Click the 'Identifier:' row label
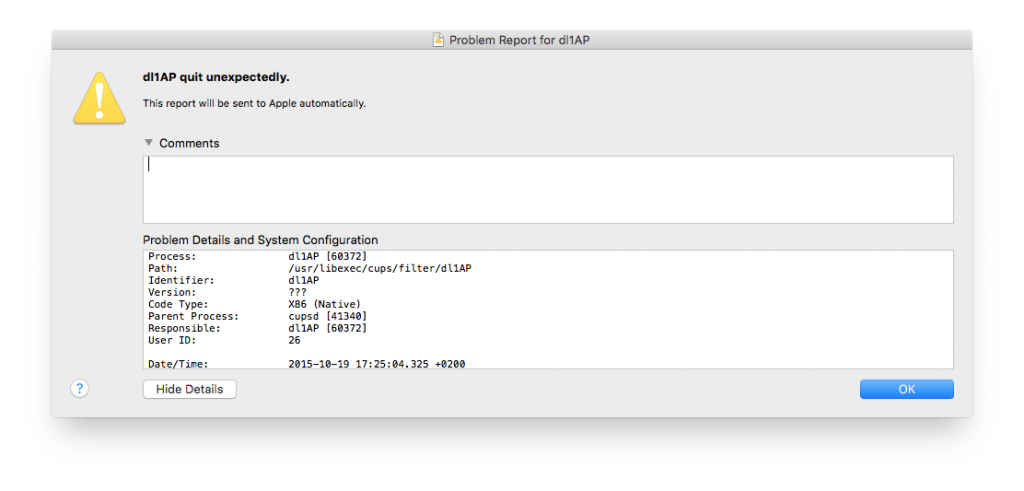The width and height of the screenshot is (1024, 491). (x=181, y=280)
